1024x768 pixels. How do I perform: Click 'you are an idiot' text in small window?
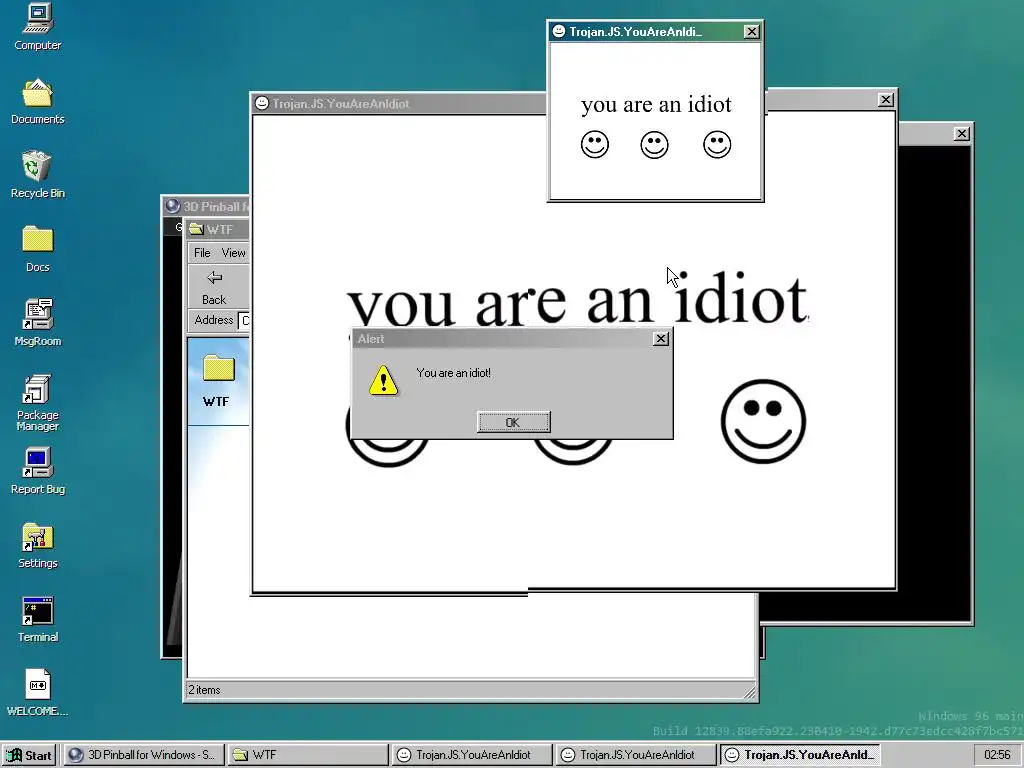656,104
